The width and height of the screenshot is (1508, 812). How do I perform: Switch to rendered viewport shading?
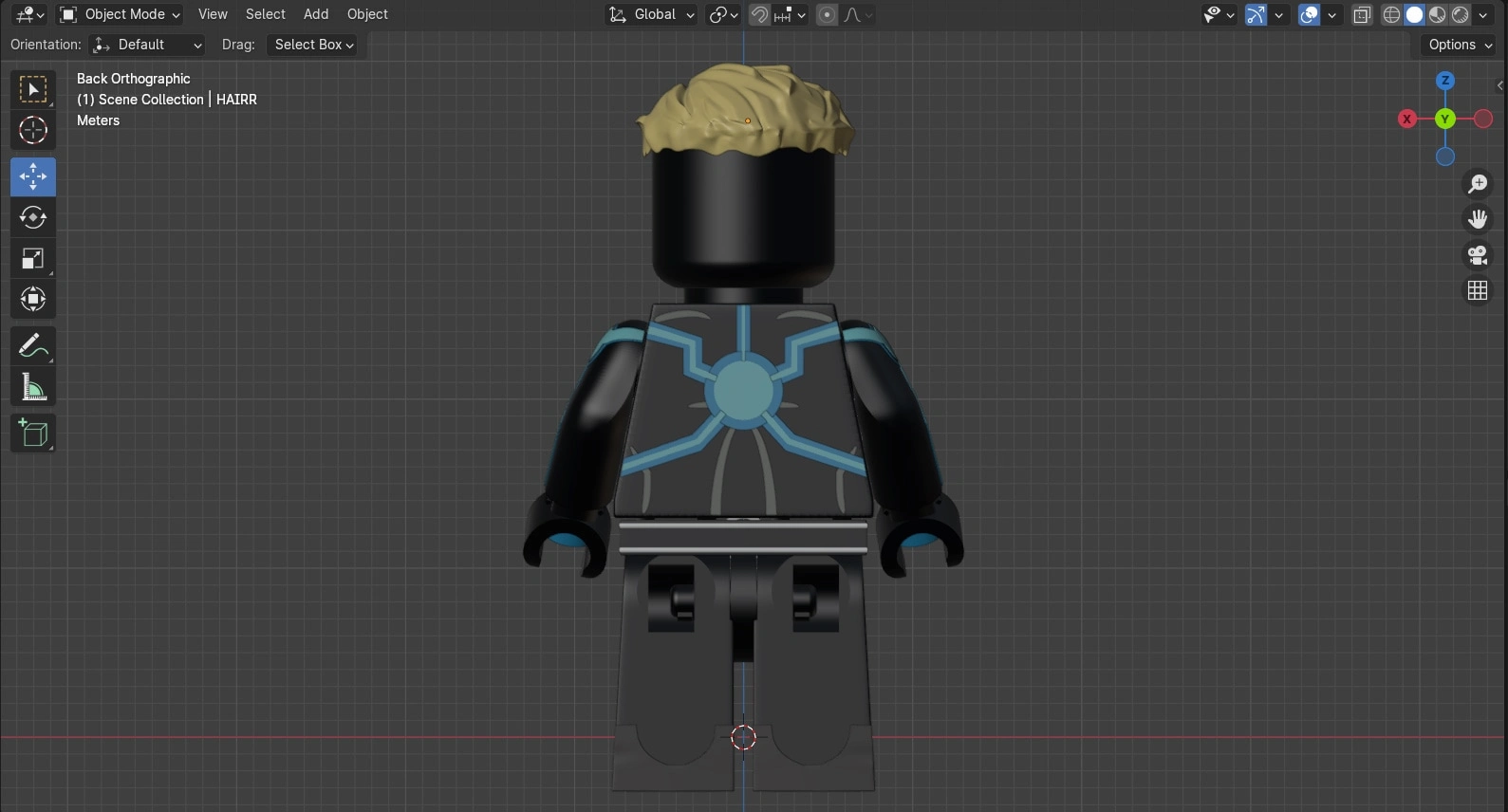[1461, 14]
